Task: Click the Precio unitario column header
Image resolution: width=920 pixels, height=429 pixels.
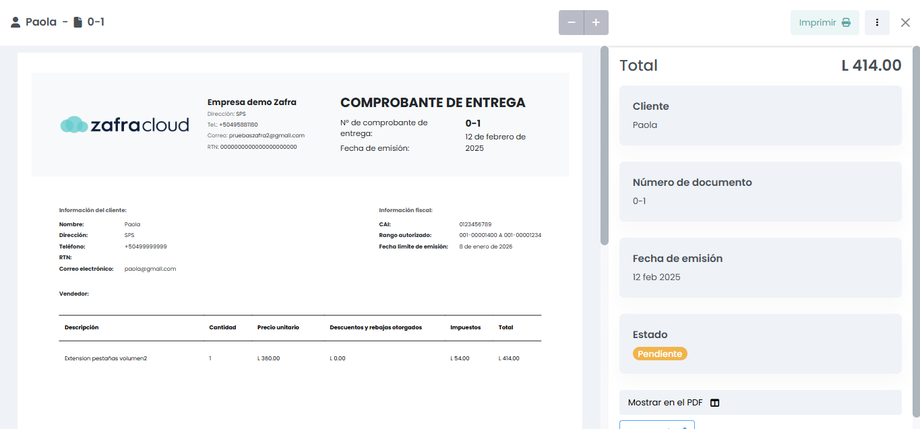Action: [278, 327]
